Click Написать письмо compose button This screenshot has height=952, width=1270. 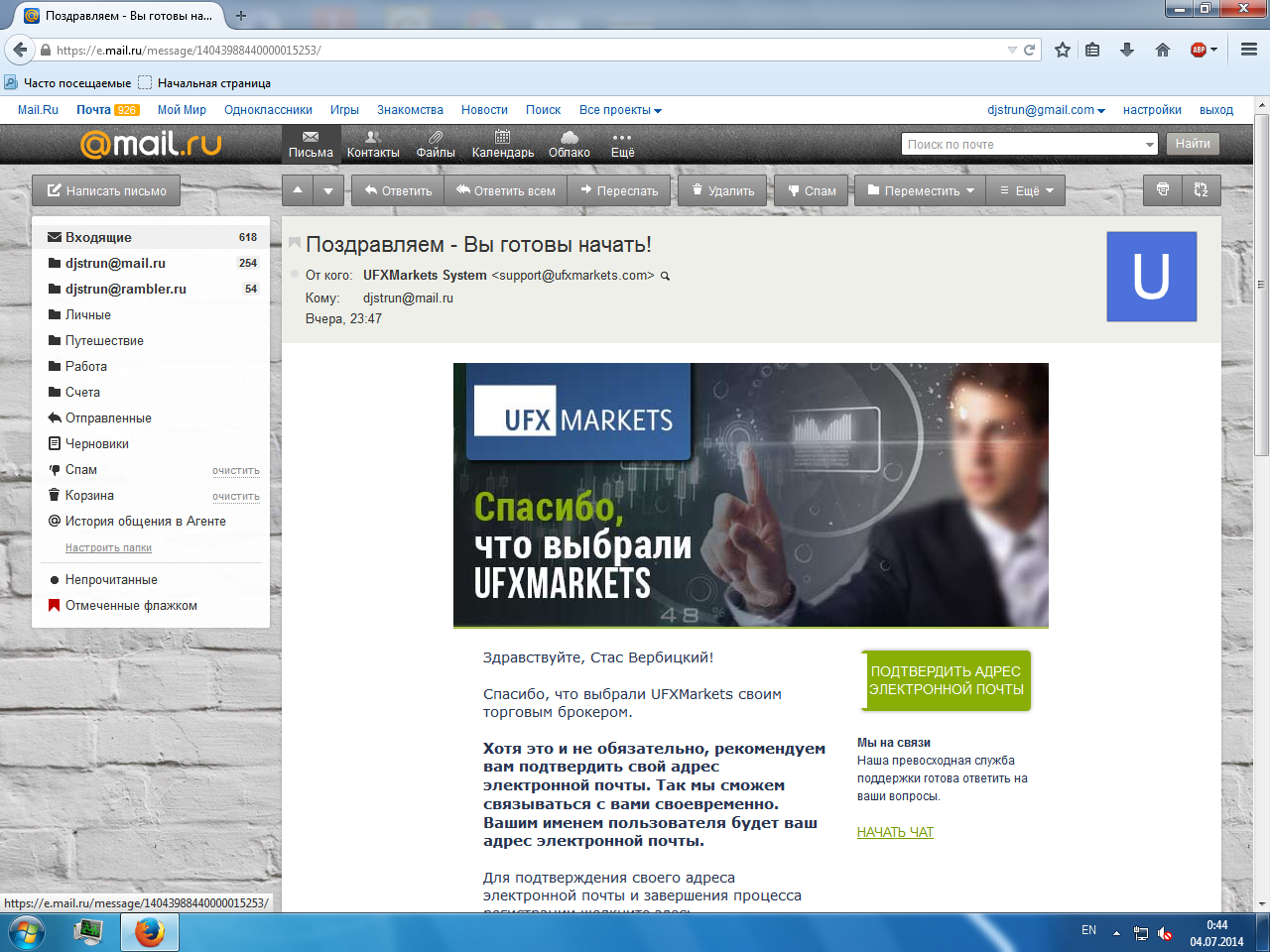tap(106, 190)
